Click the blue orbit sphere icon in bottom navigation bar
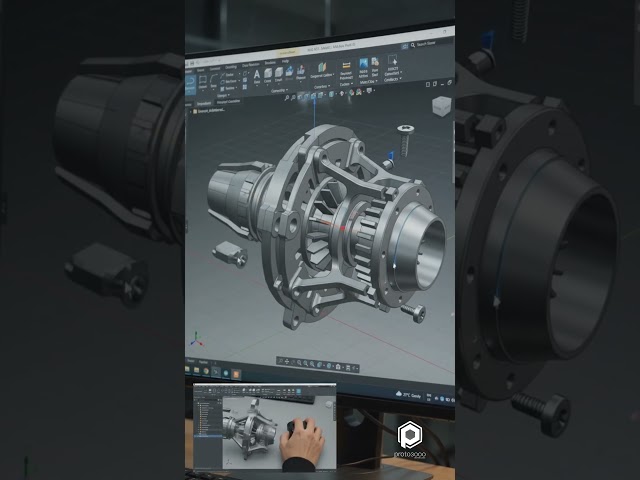This screenshot has width=640, height=480. click(329, 365)
